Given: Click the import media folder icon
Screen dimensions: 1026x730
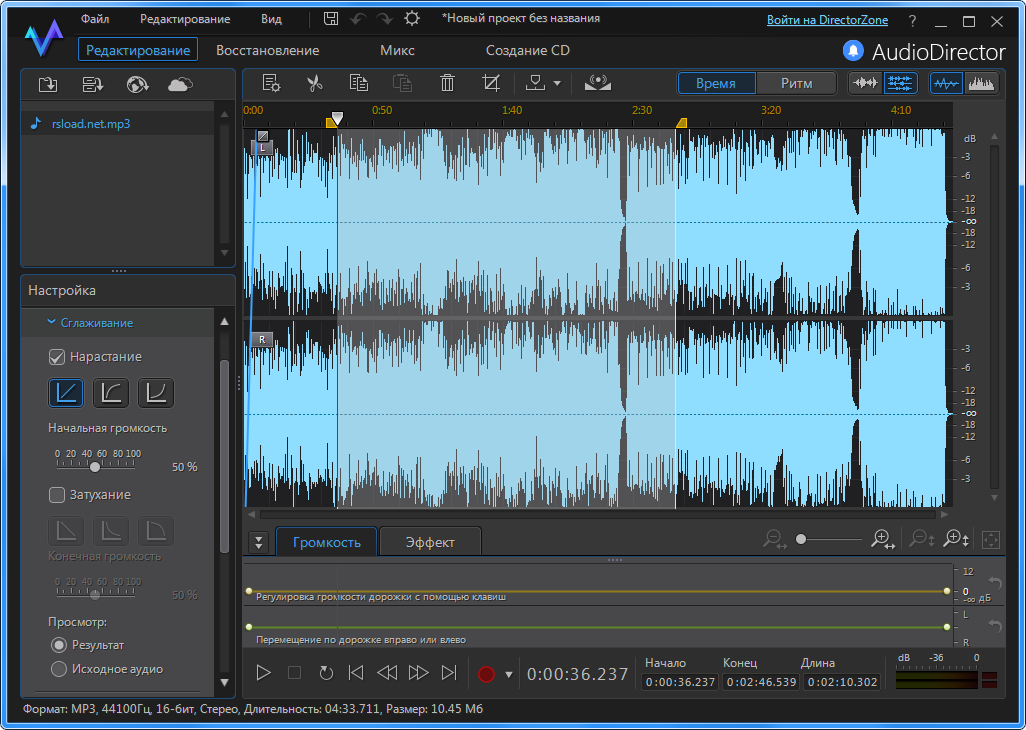Looking at the screenshot, I should pos(48,85).
